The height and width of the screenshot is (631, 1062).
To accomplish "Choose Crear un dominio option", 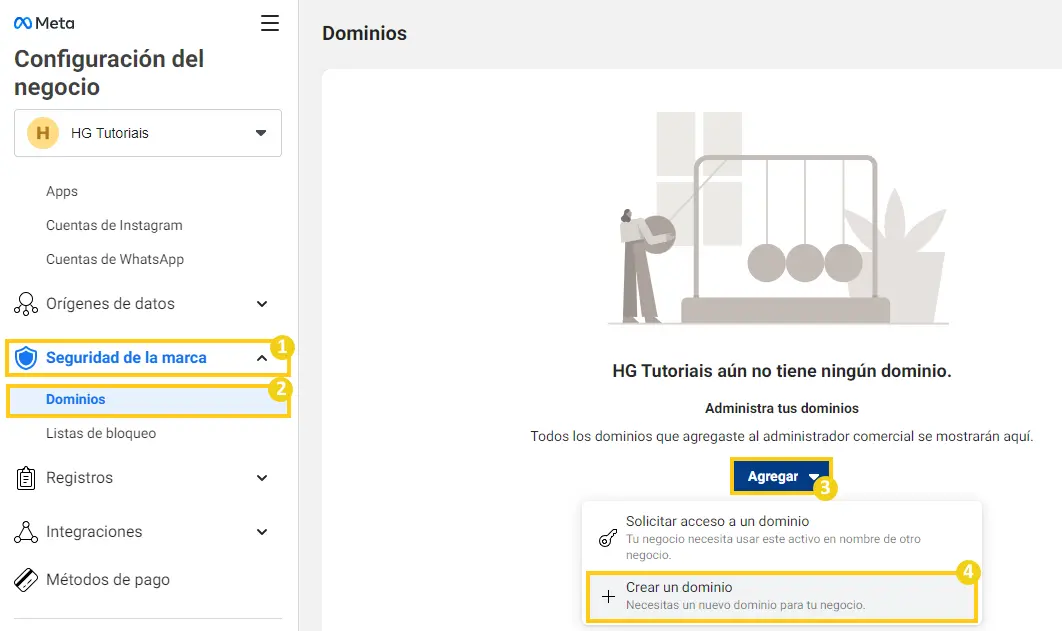I will (781, 596).
